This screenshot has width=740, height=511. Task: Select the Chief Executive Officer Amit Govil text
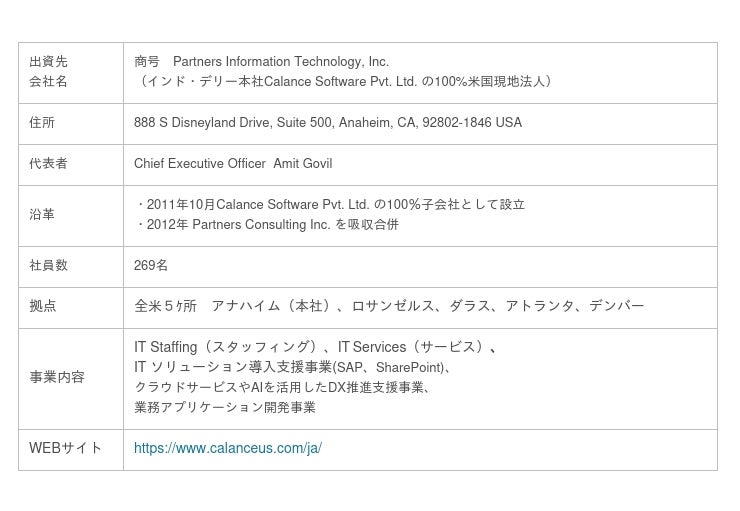pyautogui.click(x=233, y=164)
